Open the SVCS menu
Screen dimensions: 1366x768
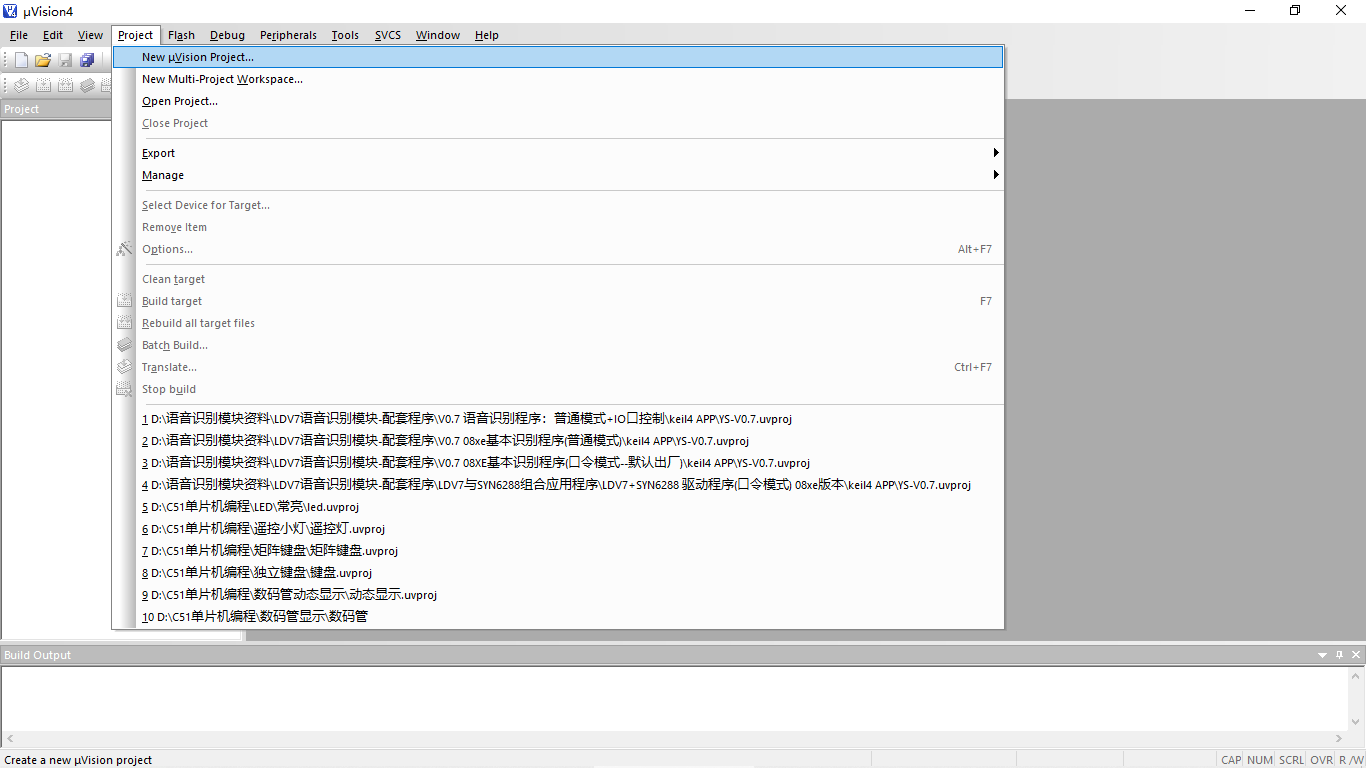(388, 35)
